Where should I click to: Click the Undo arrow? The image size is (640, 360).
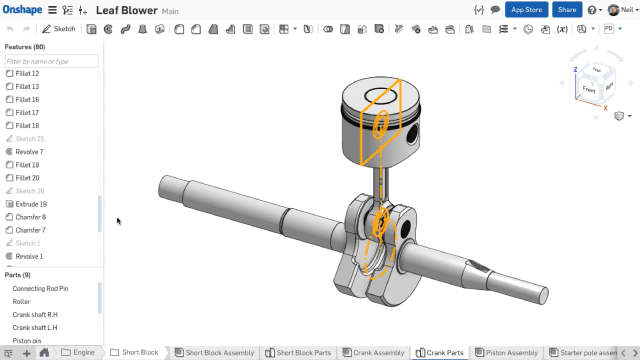tap(10, 29)
